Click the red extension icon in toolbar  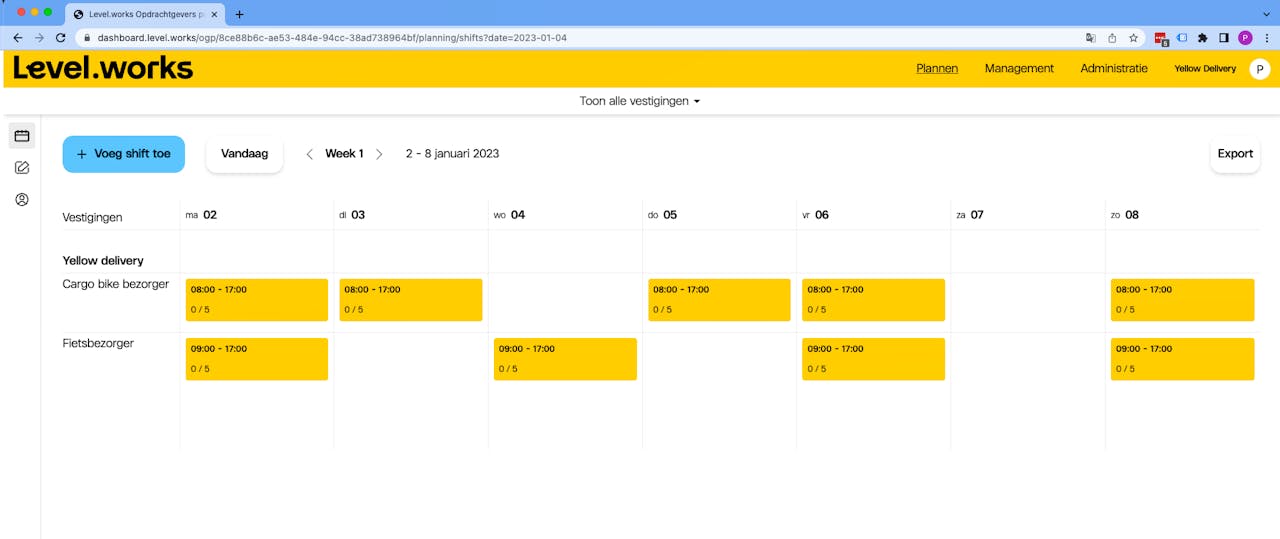pyautogui.click(x=1162, y=38)
